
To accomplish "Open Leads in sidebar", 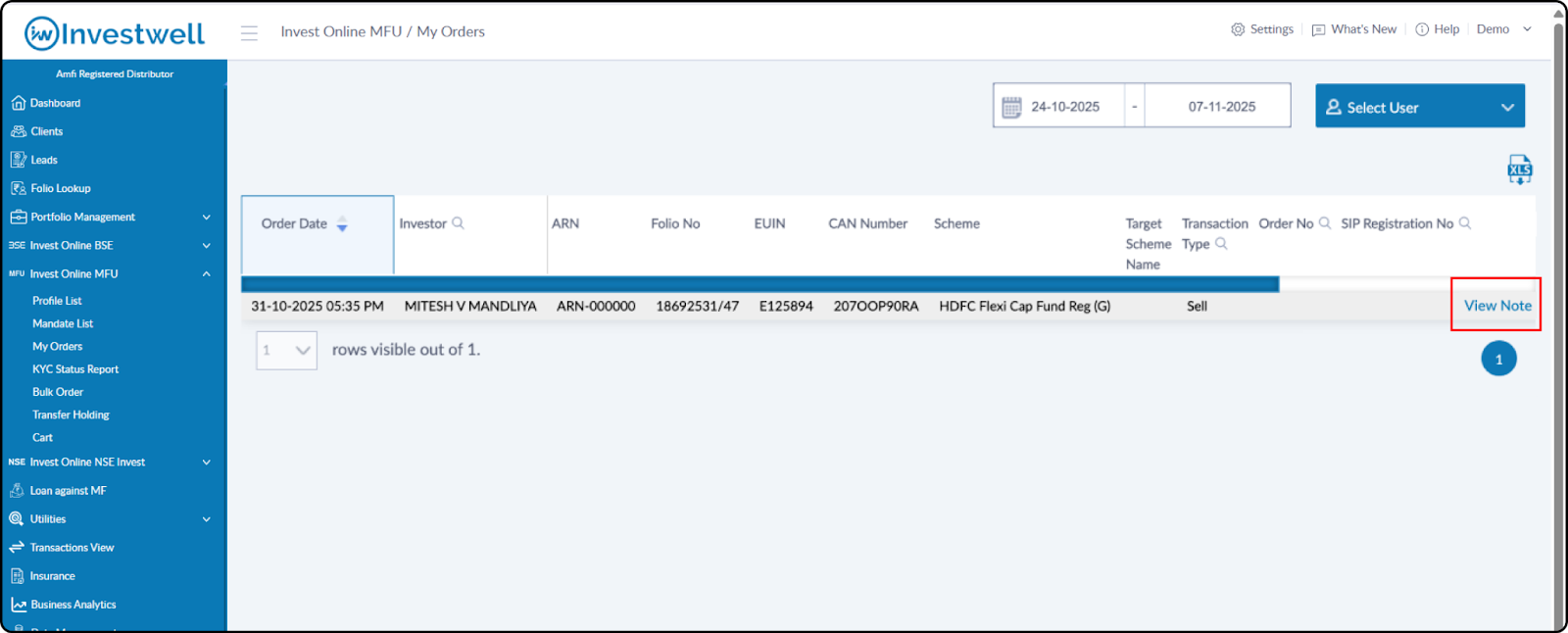I will click(43, 160).
